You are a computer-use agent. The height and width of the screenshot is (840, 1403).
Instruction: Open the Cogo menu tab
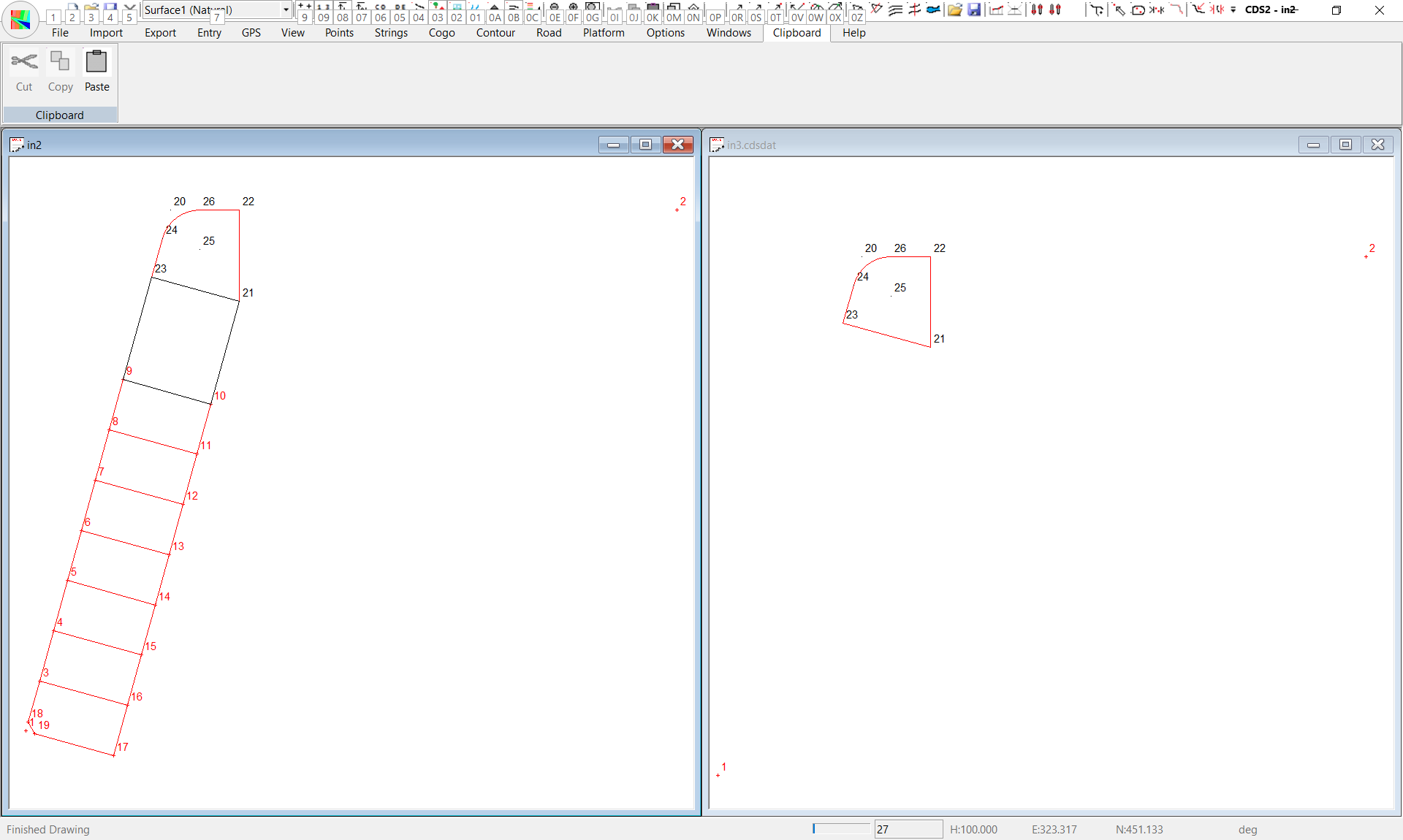point(441,33)
